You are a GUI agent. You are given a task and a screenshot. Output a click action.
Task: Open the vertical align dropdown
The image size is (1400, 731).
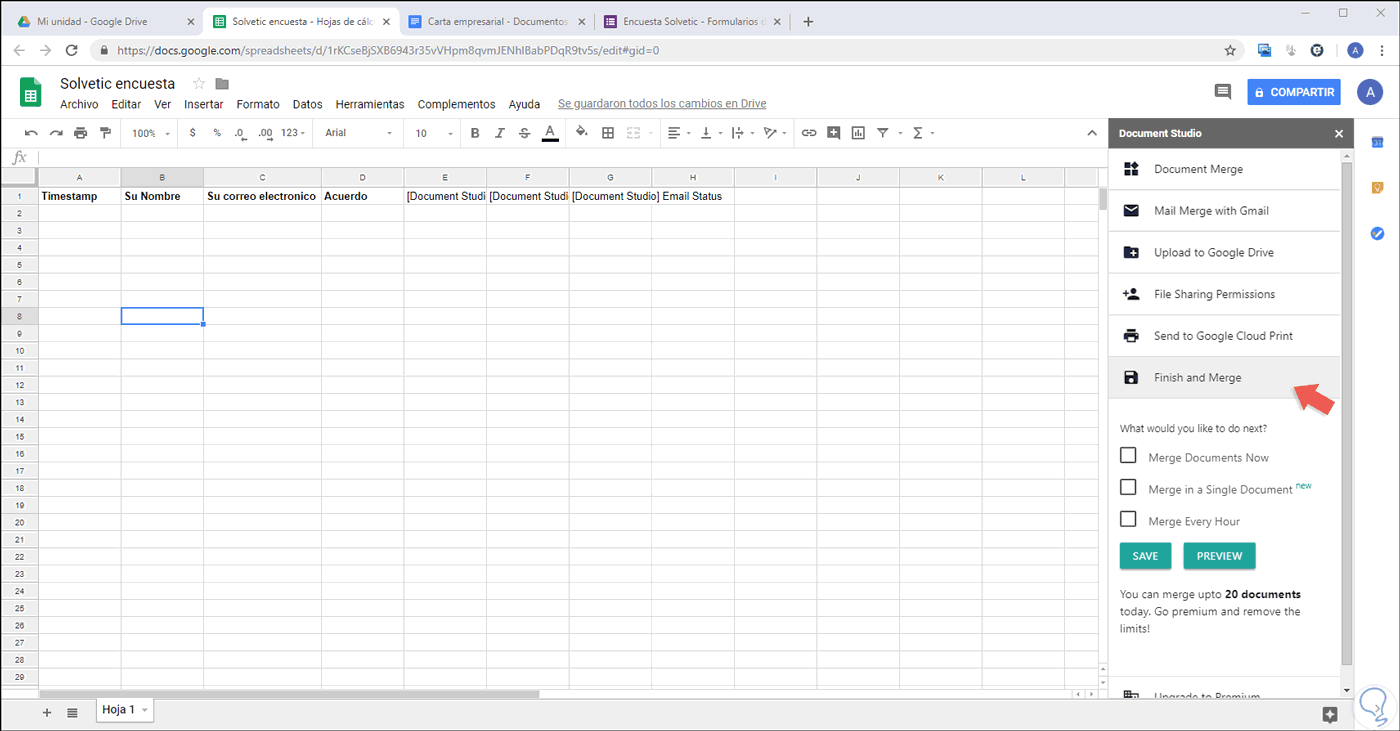click(x=711, y=133)
